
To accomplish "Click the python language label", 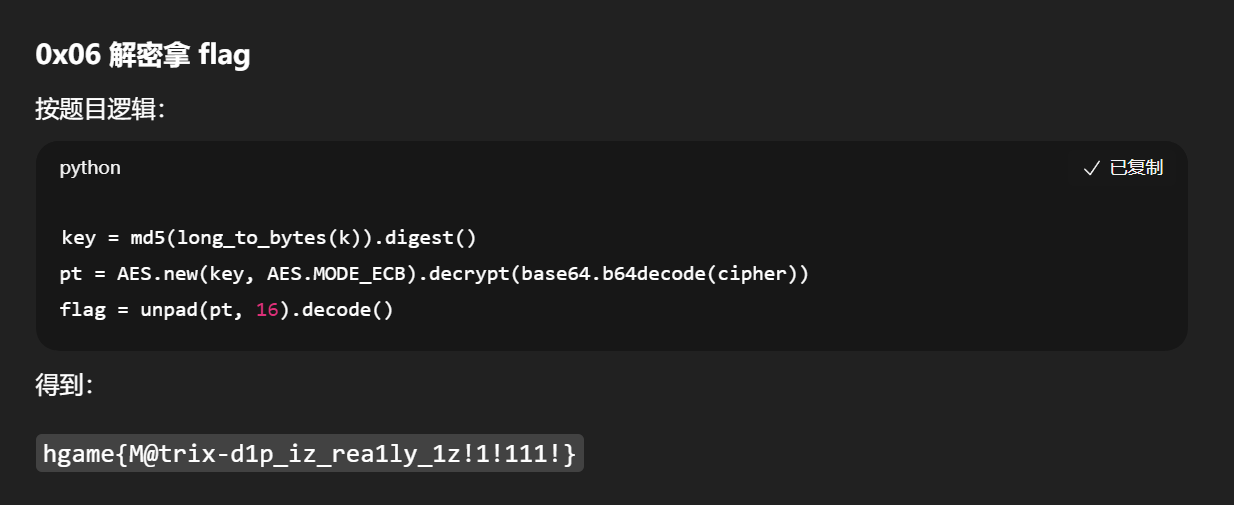I will point(90,168).
